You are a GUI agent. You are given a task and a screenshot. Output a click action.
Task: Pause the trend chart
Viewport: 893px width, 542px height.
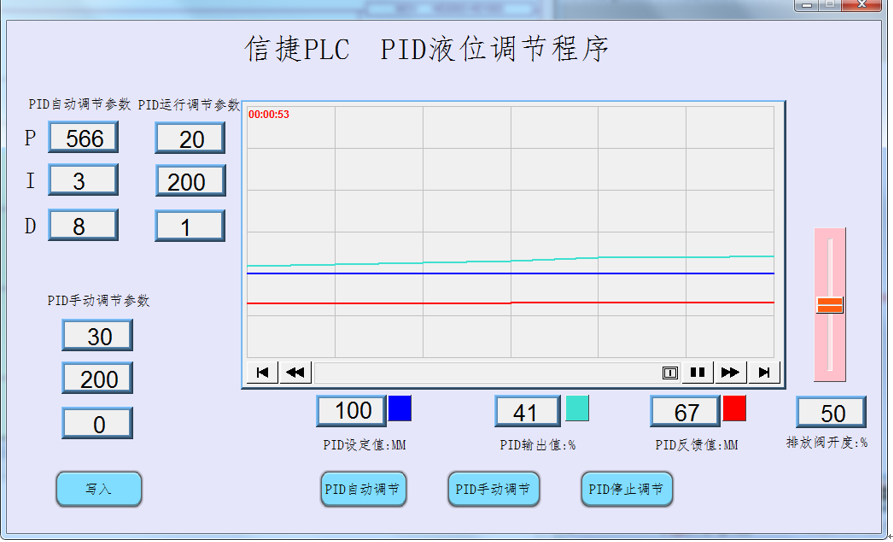698,373
